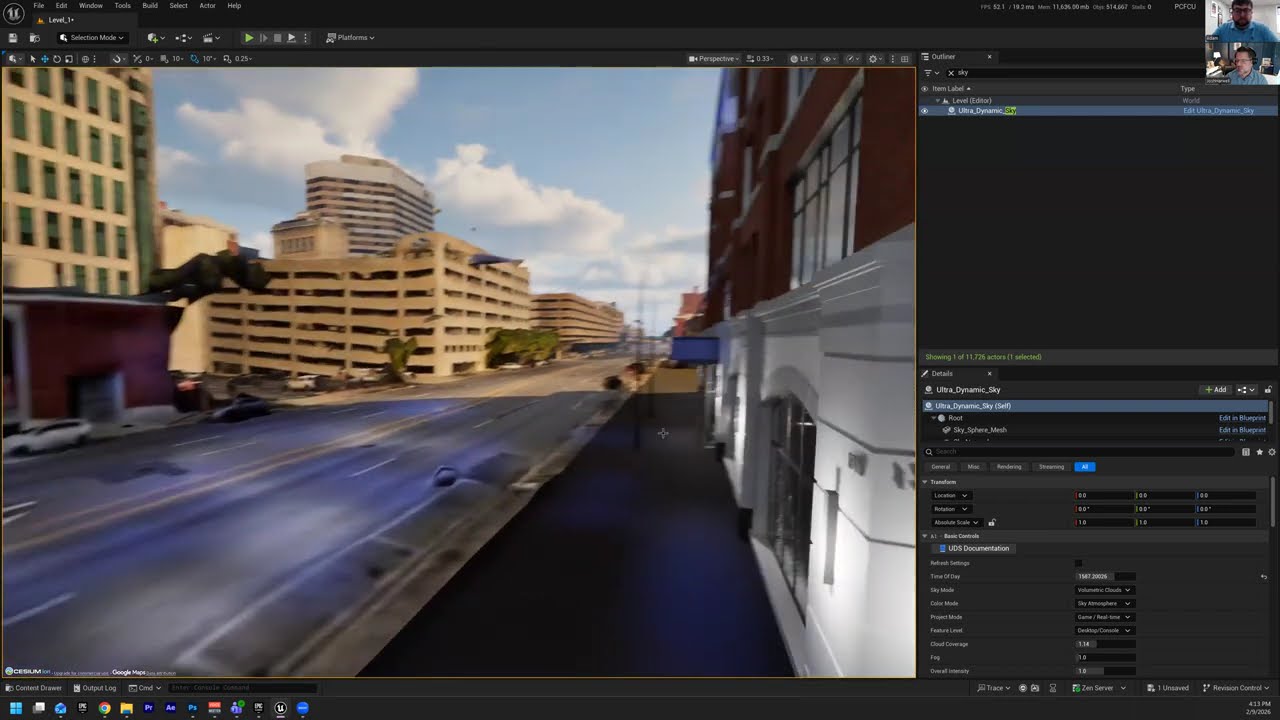Open Edit Ultra_Dynamic_Sky link in Outliner
Screen dimensions: 1280x720
pyautogui.click(x=1218, y=111)
